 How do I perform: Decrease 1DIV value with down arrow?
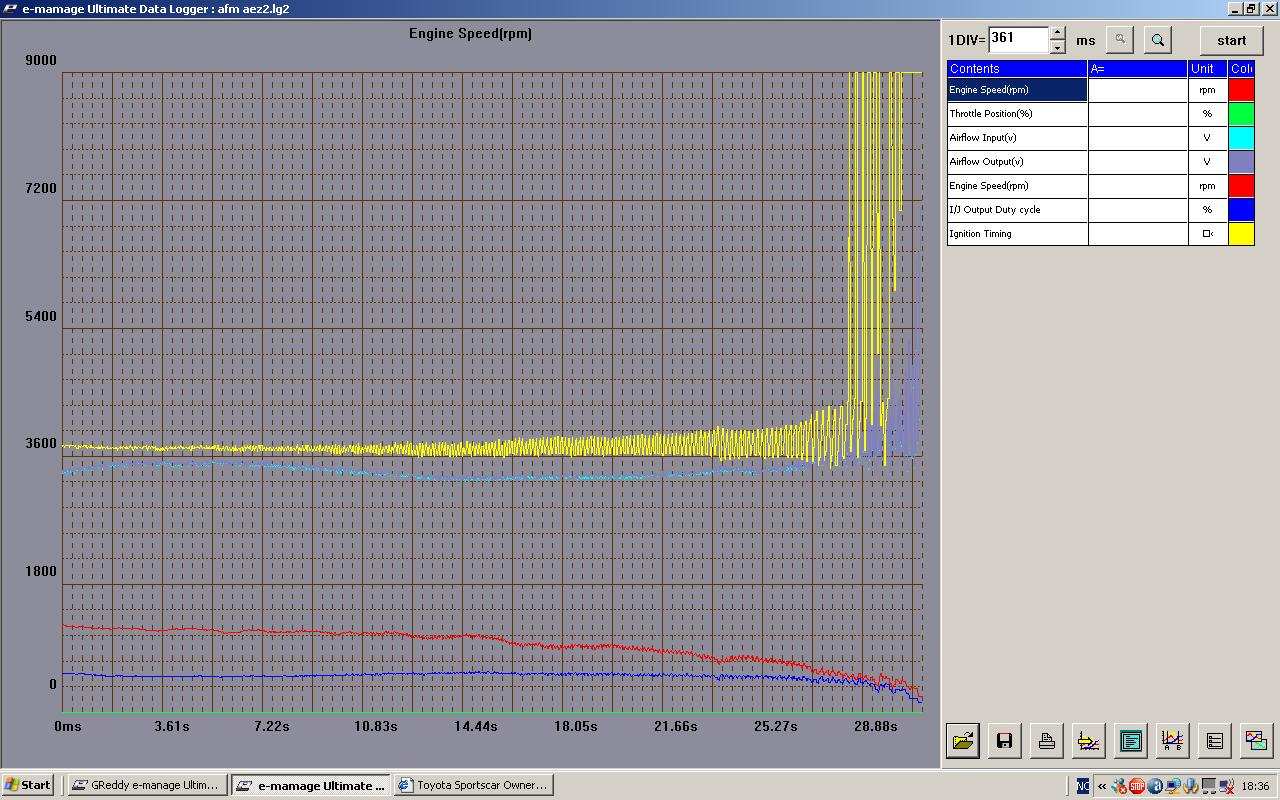coord(1057,47)
